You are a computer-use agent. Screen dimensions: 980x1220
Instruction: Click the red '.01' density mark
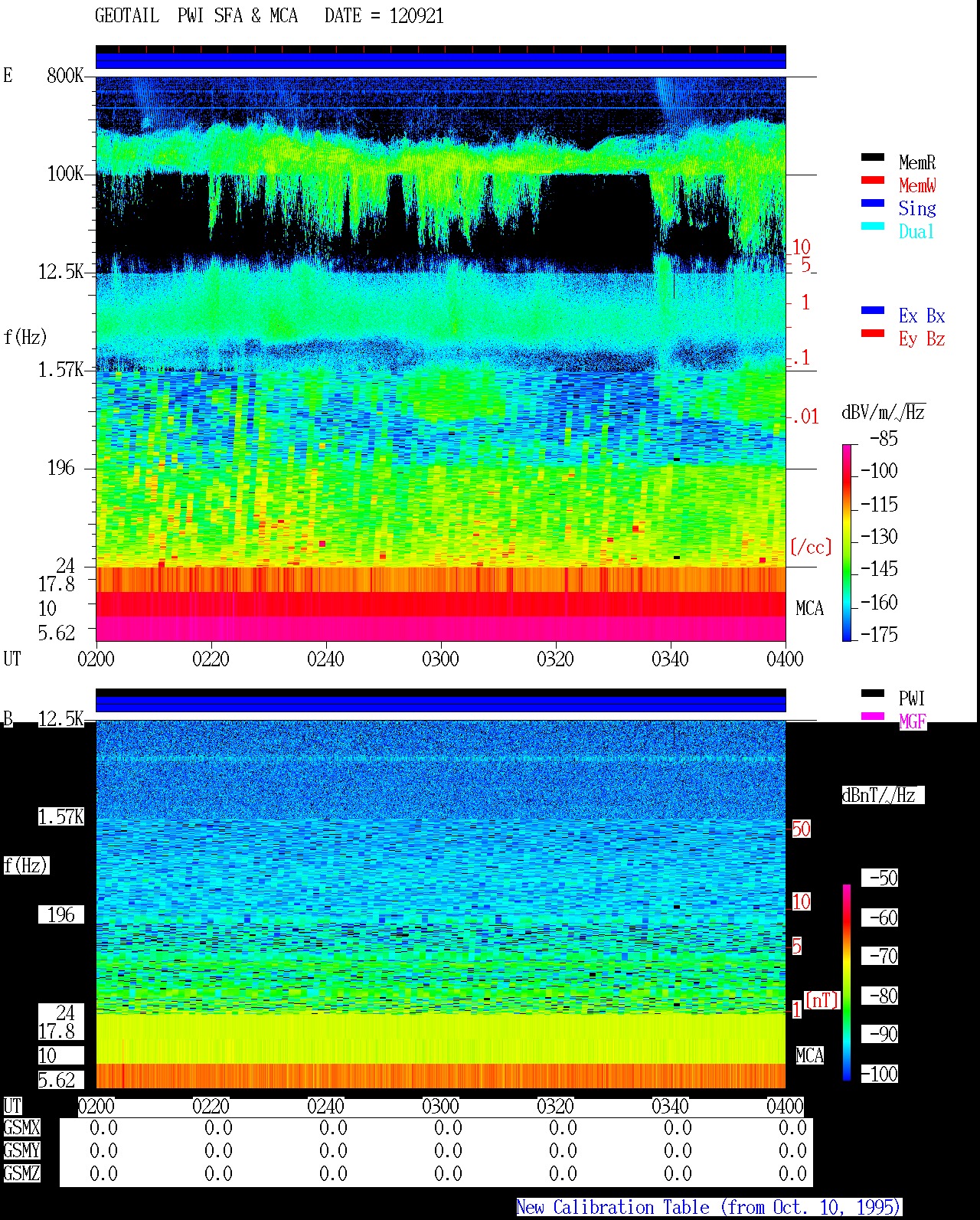(x=805, y=417)
